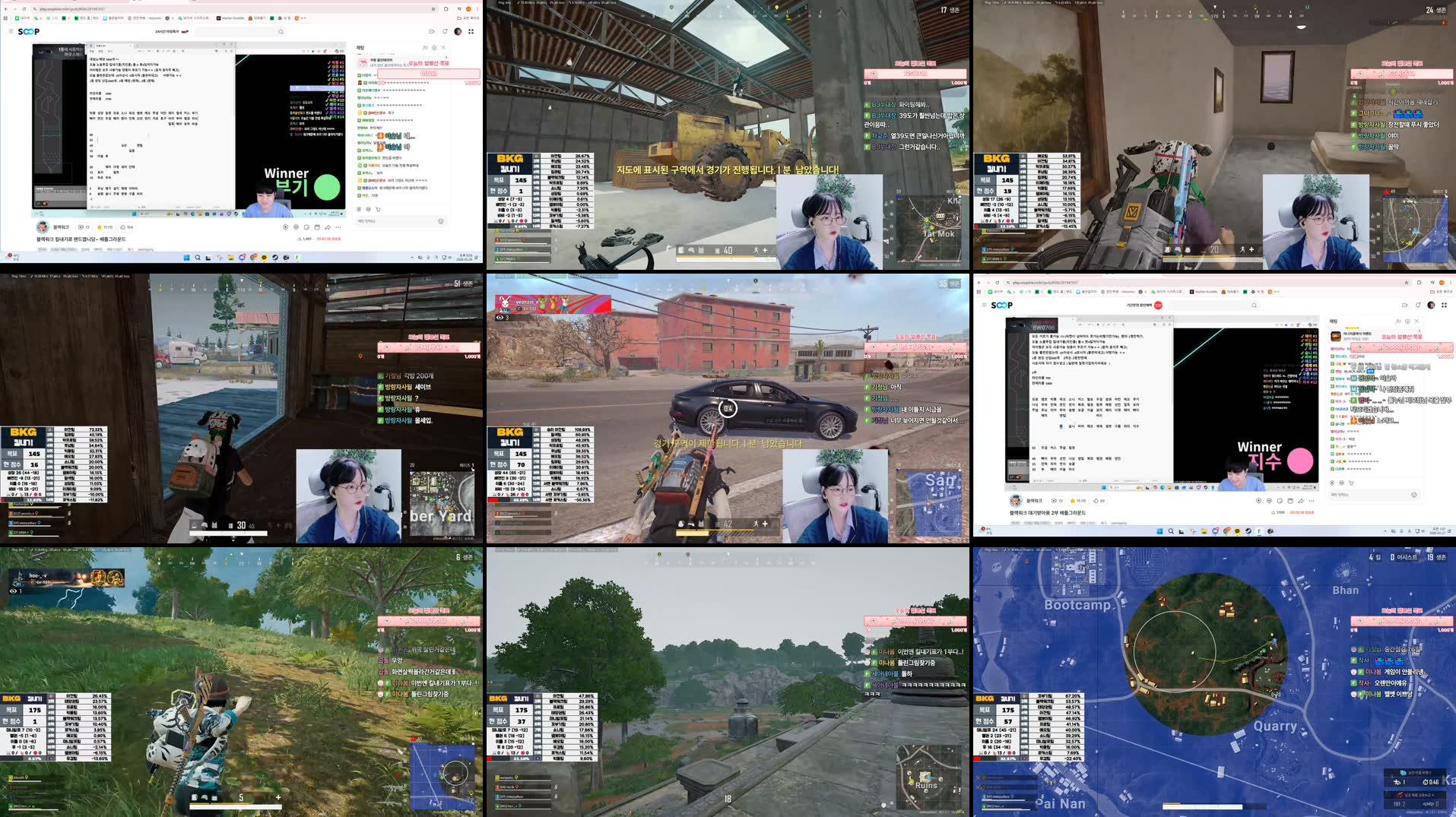
Task: Click the Windows Start button on the taskbar
Action: (186, 258)
